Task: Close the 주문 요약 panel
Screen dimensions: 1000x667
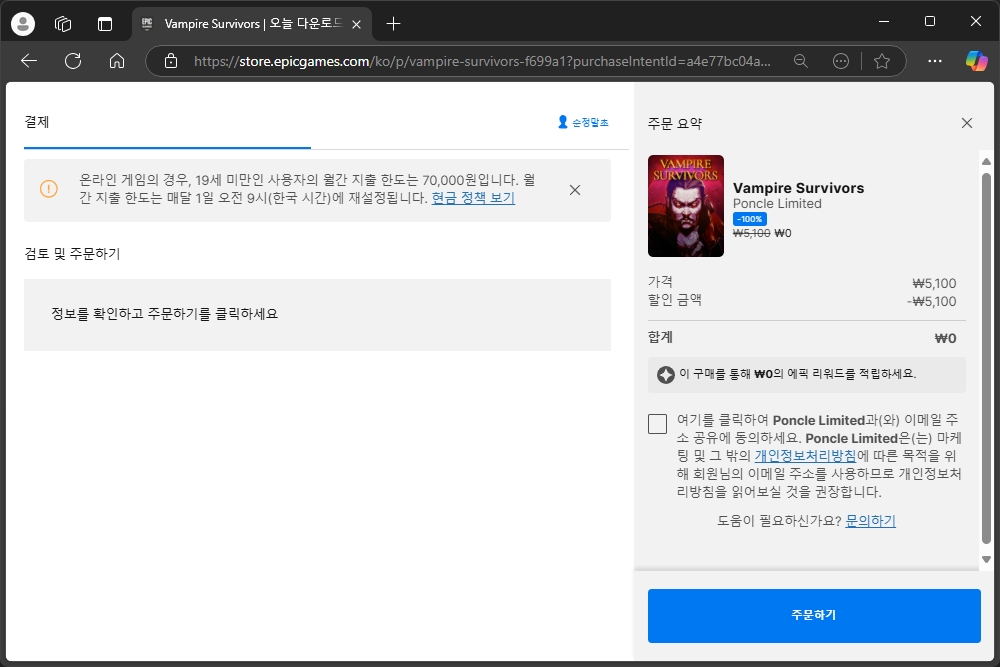Action: 967,123
